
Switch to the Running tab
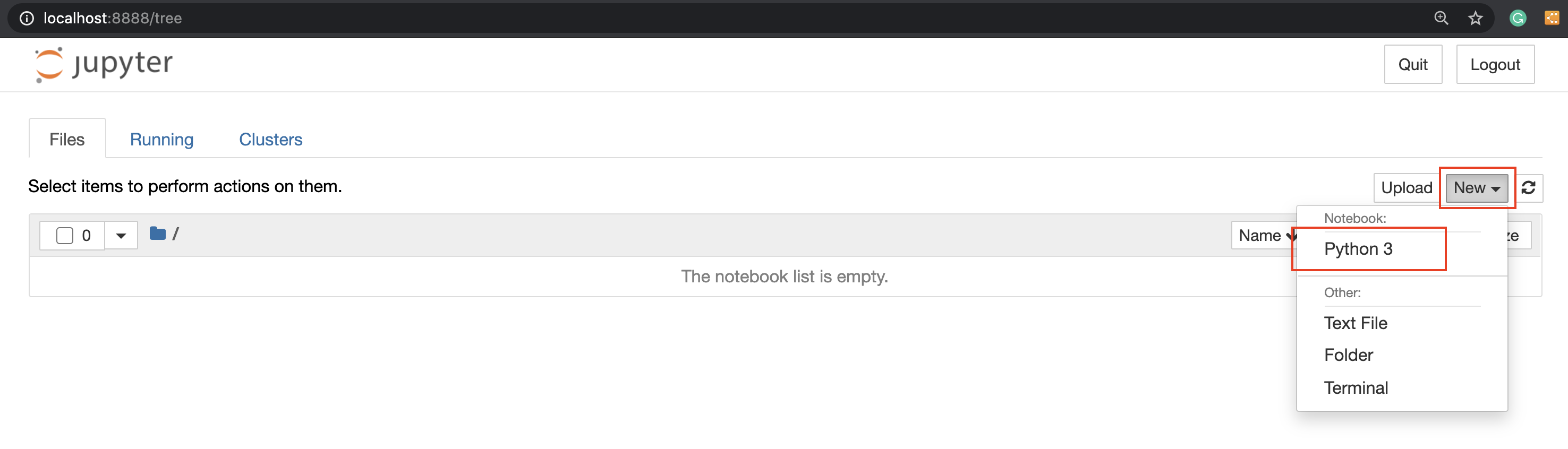[161, 139]
